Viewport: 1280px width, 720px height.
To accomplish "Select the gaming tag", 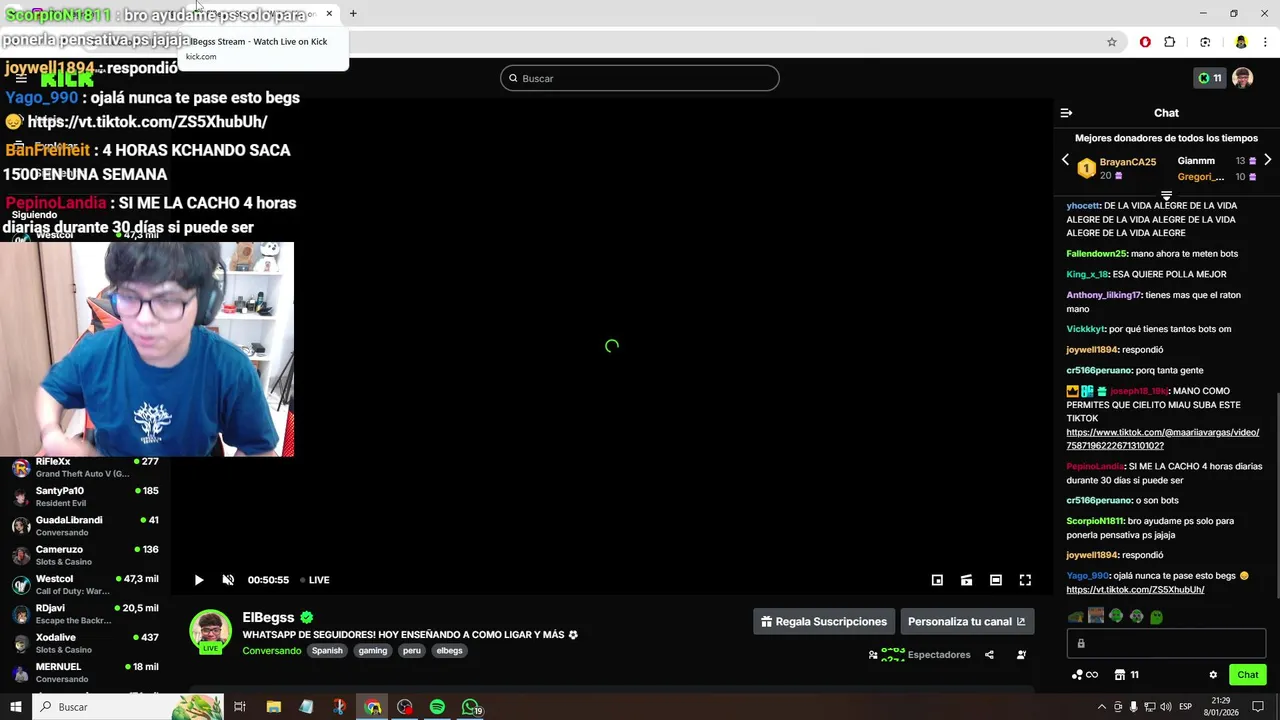I will (x=373, y=651).
